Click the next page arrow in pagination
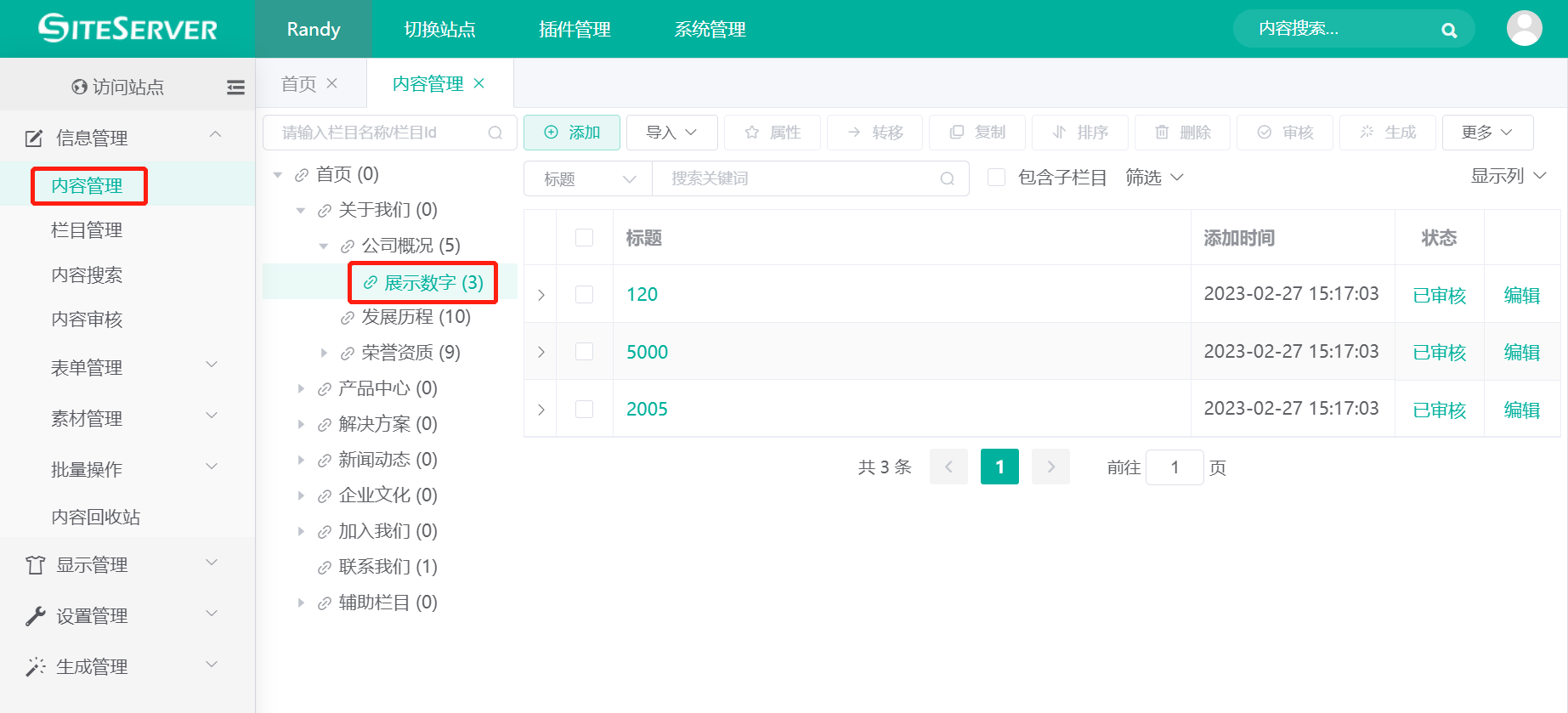Image resolution: width=1568 pixels, height=713 pixels. tap(1050, 467)
